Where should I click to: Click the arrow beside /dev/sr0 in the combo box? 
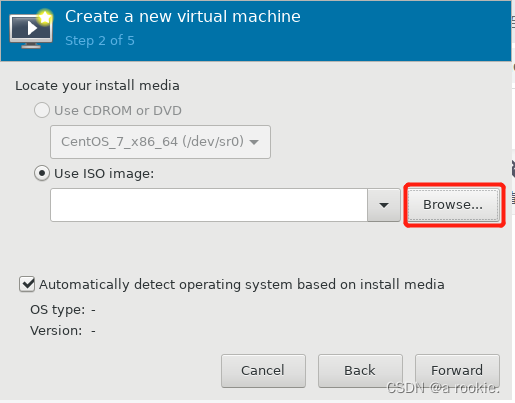pos(254,142)
